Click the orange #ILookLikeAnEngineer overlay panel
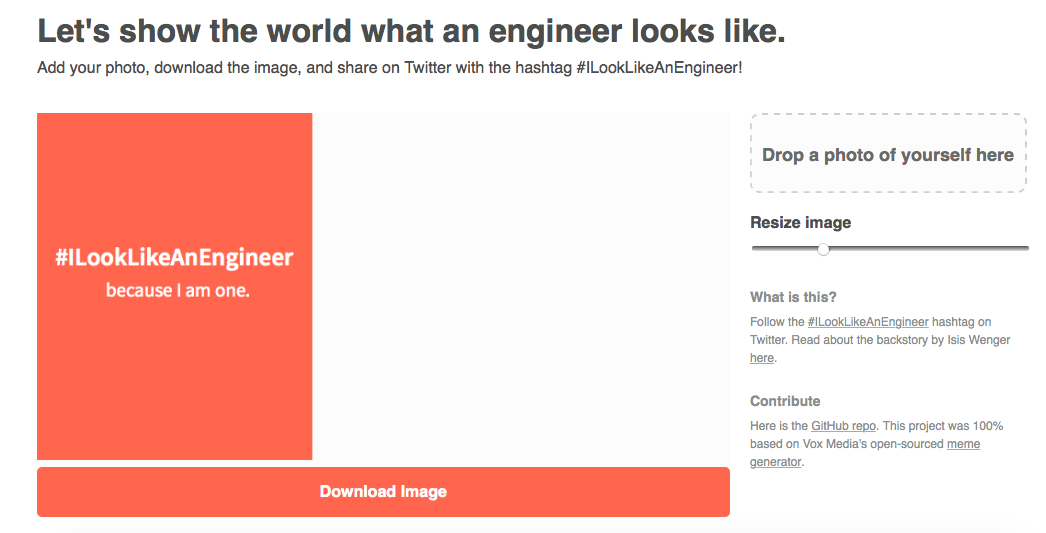Screen dimensions: 1046x533 pyautogui.click(x=174, y=286)
